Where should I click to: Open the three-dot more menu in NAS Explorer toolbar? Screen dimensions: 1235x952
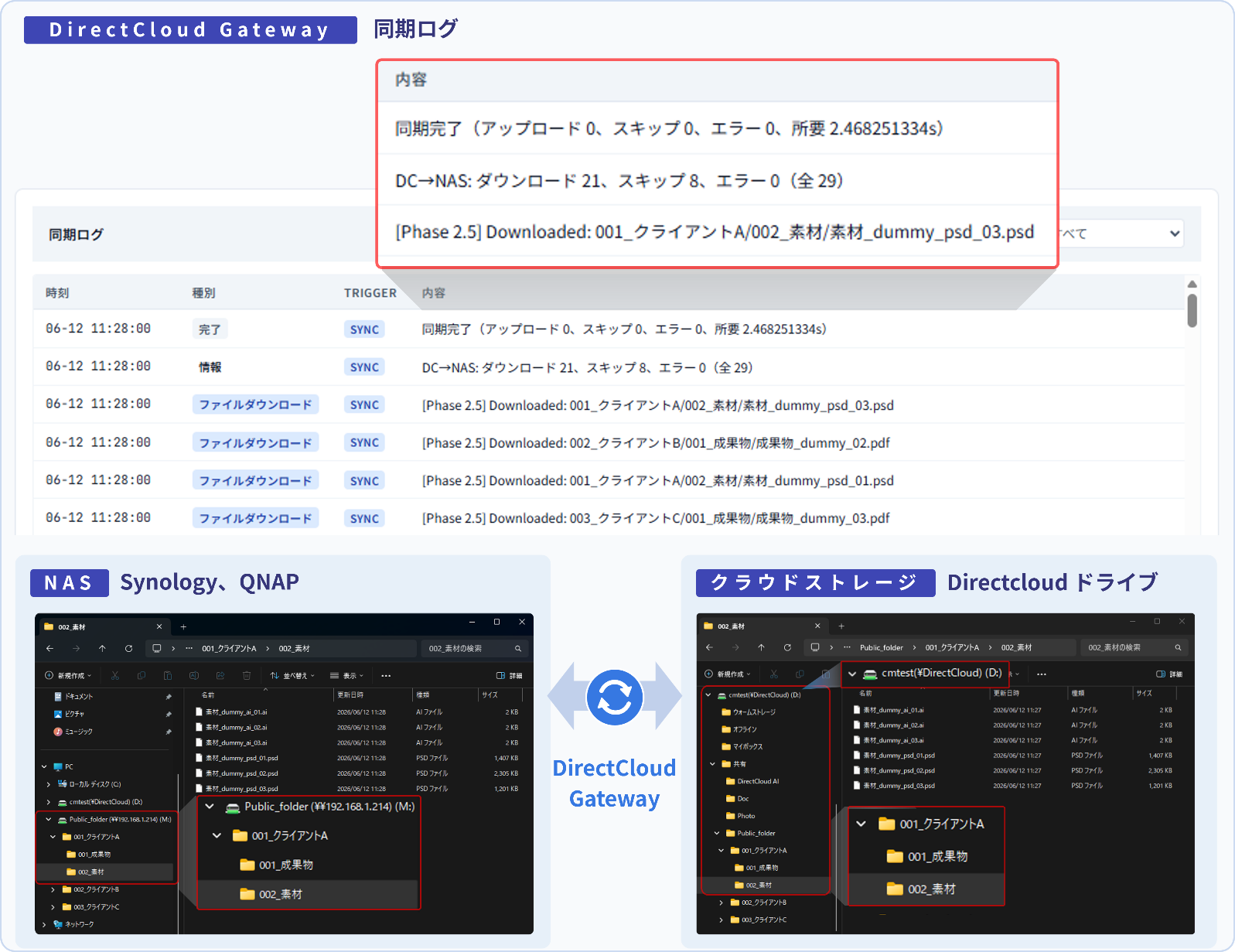coord(386,675)
